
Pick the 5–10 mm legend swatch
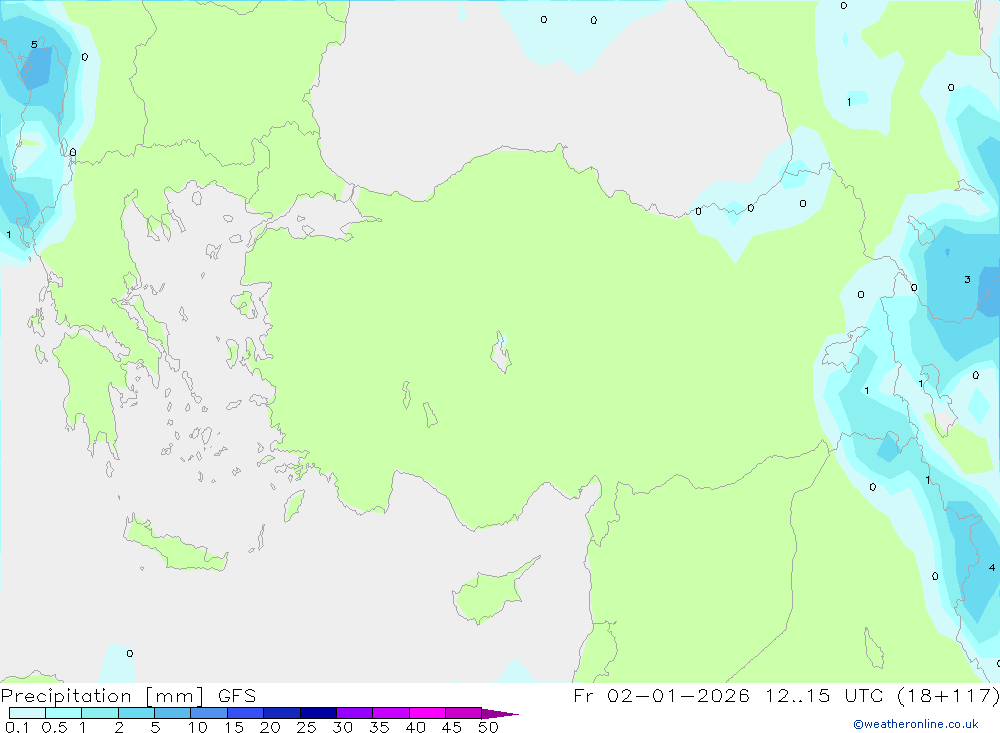pos(173,713)
